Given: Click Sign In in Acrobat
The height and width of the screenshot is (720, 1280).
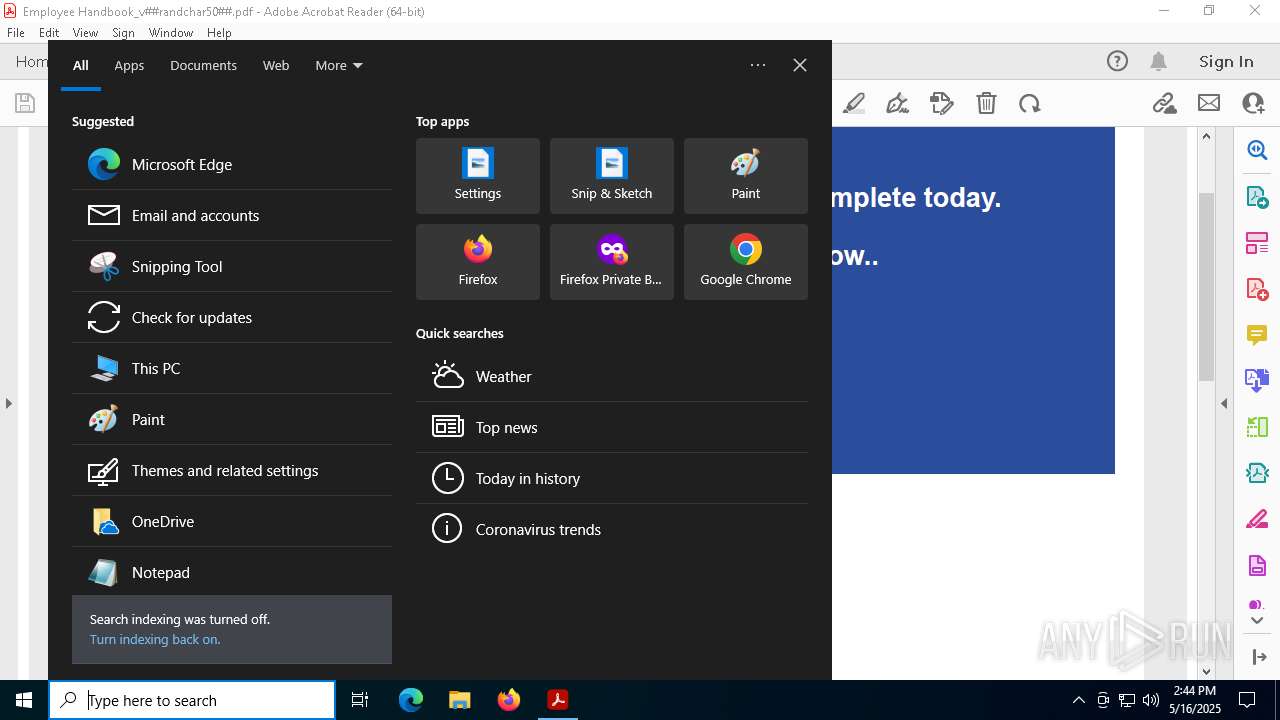Looking at the screenshot, I should 1226,62.
